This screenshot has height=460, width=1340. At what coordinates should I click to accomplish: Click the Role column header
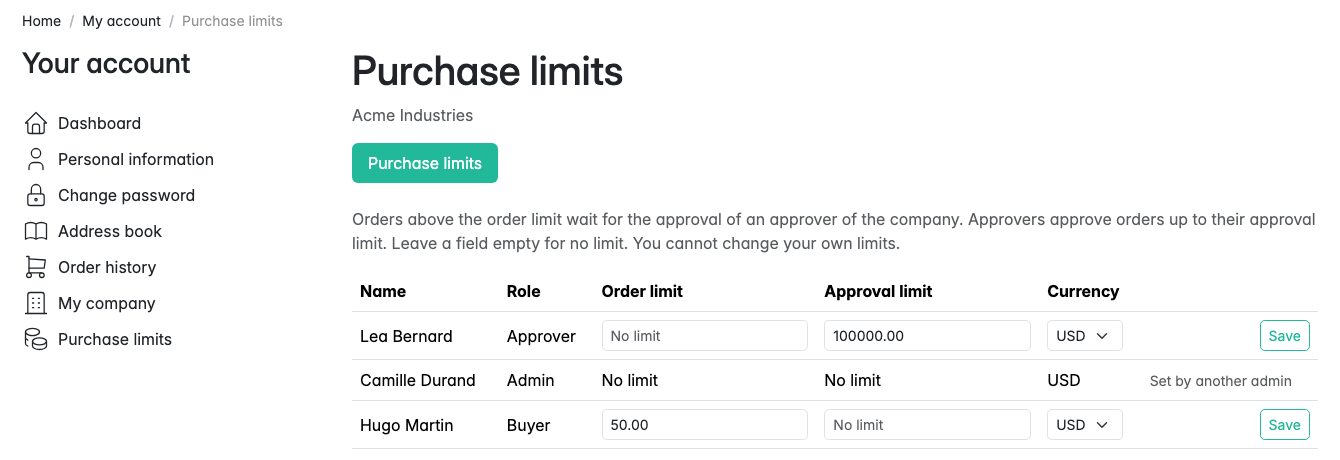(x=523, y=292)
